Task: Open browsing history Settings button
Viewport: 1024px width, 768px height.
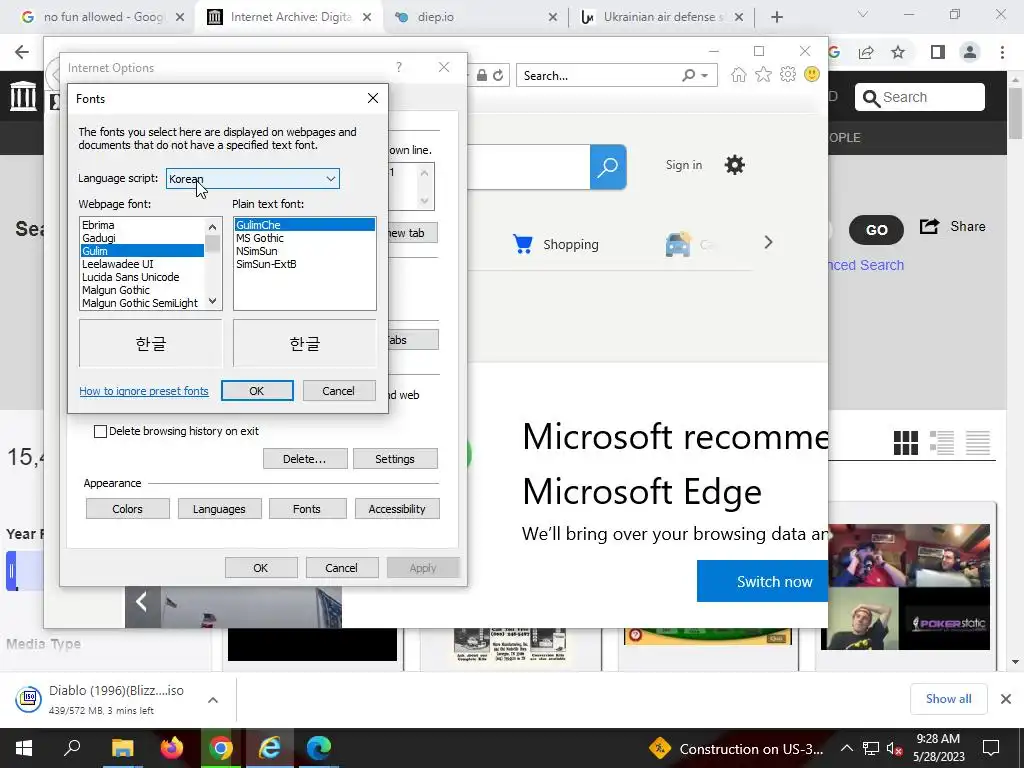Action: 394,458
